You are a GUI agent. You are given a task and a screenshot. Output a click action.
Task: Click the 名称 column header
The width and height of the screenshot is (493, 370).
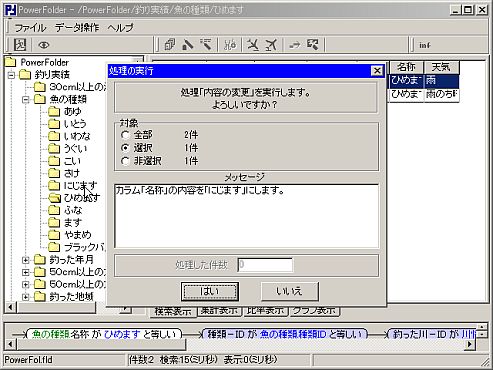pyautogui.click(x=406, y=67)
